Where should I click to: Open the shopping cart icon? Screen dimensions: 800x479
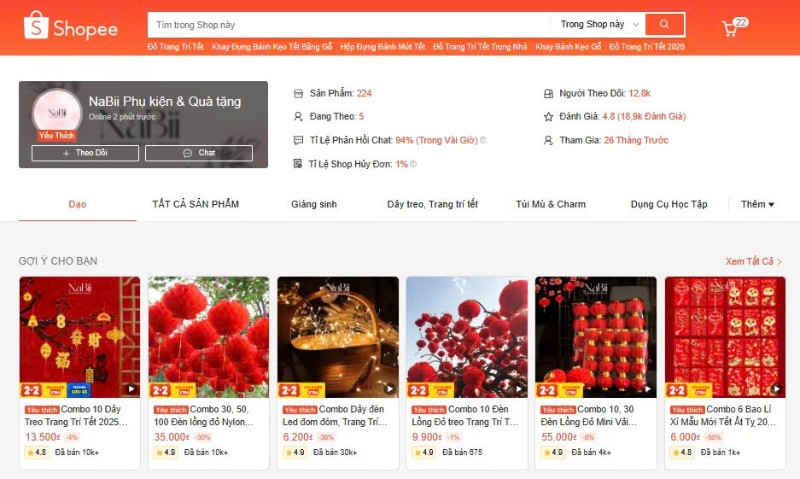pyautogui.click(x=730, y=29)
